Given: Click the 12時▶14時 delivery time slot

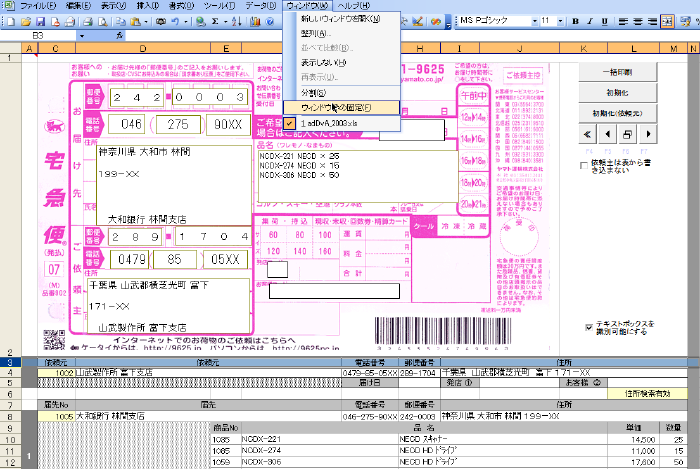Looking at the screenshot, I should point(473,117).
